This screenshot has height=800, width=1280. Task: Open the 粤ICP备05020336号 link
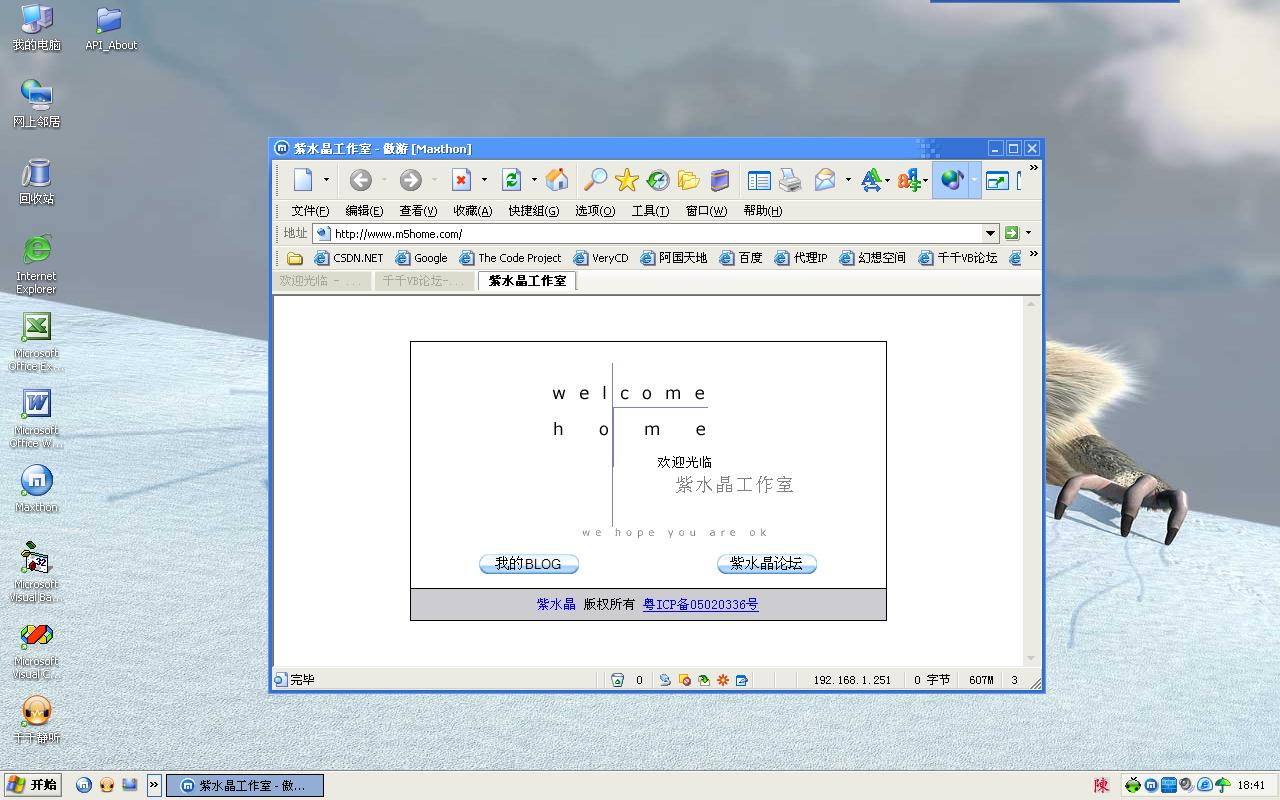(x=701, y=604)
